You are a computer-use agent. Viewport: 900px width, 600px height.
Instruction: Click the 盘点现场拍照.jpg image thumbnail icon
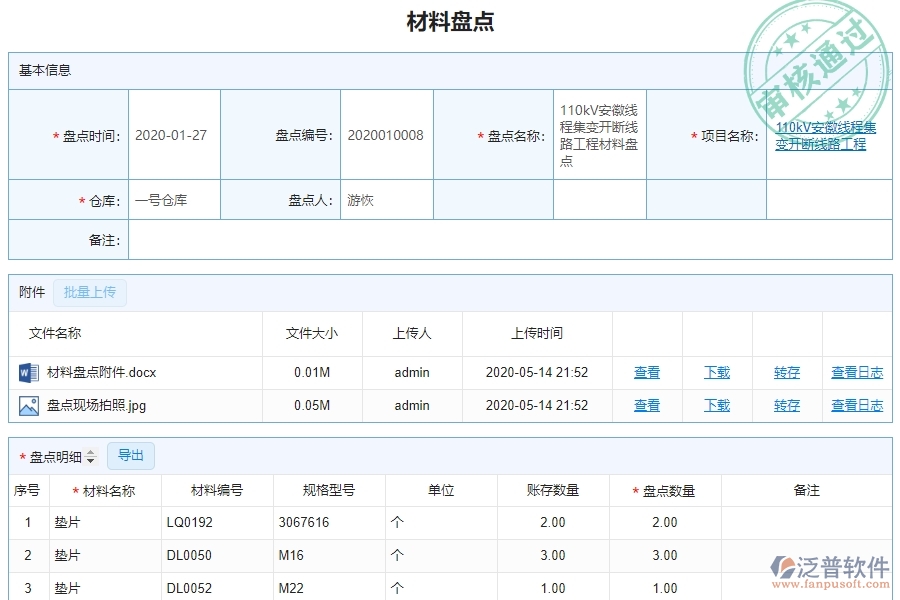coord(31,405)
